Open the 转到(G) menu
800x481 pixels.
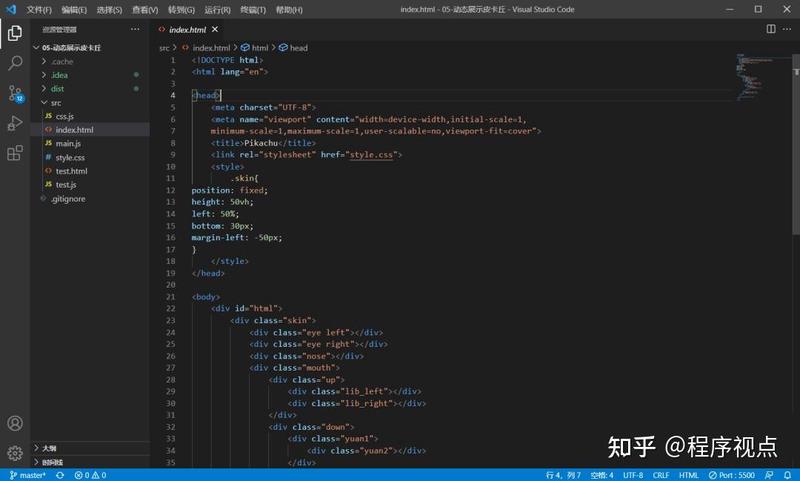click(x=181, y=10)
